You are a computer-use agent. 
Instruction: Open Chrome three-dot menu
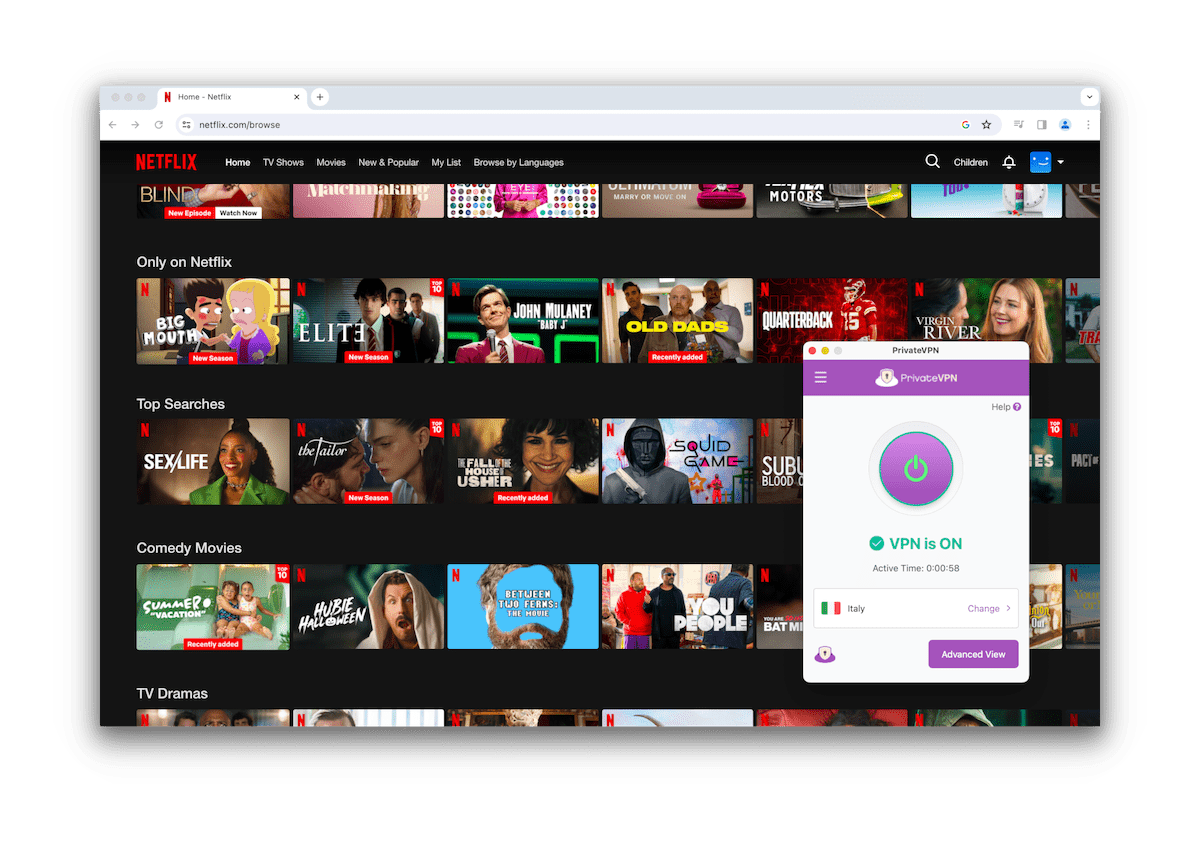[1088, 125]
